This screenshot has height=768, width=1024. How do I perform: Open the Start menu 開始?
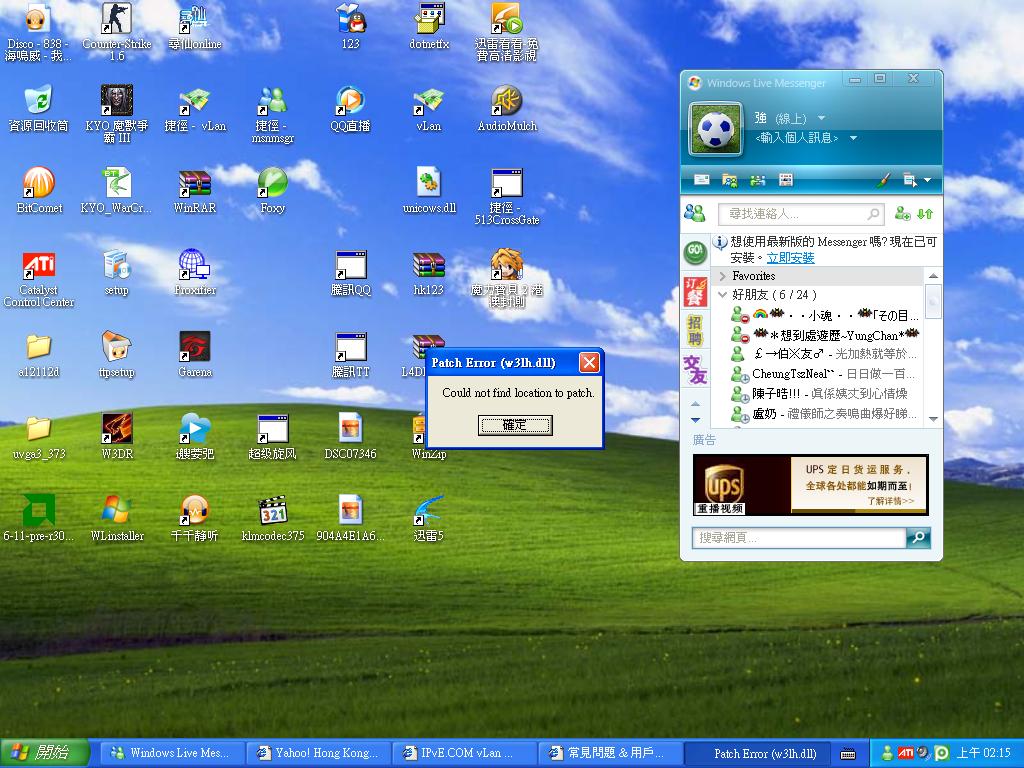pyautogui.click(x=40, y=752)
